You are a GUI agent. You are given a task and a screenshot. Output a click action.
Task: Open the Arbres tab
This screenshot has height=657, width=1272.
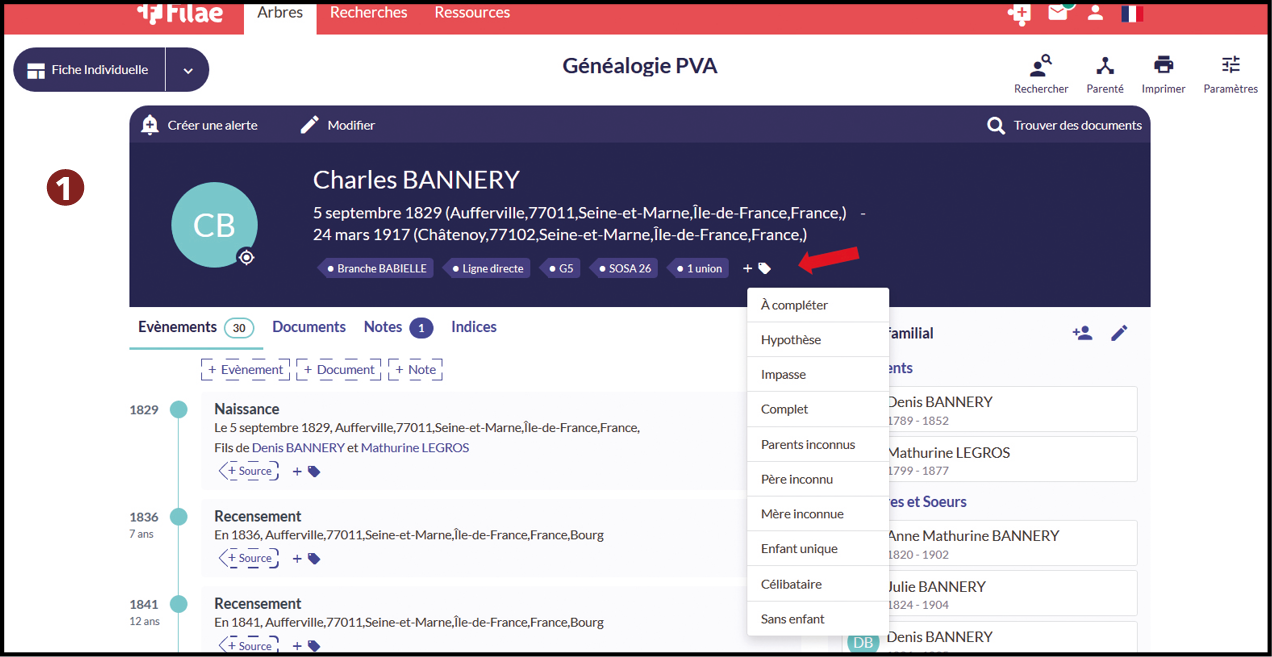point(280,14)
